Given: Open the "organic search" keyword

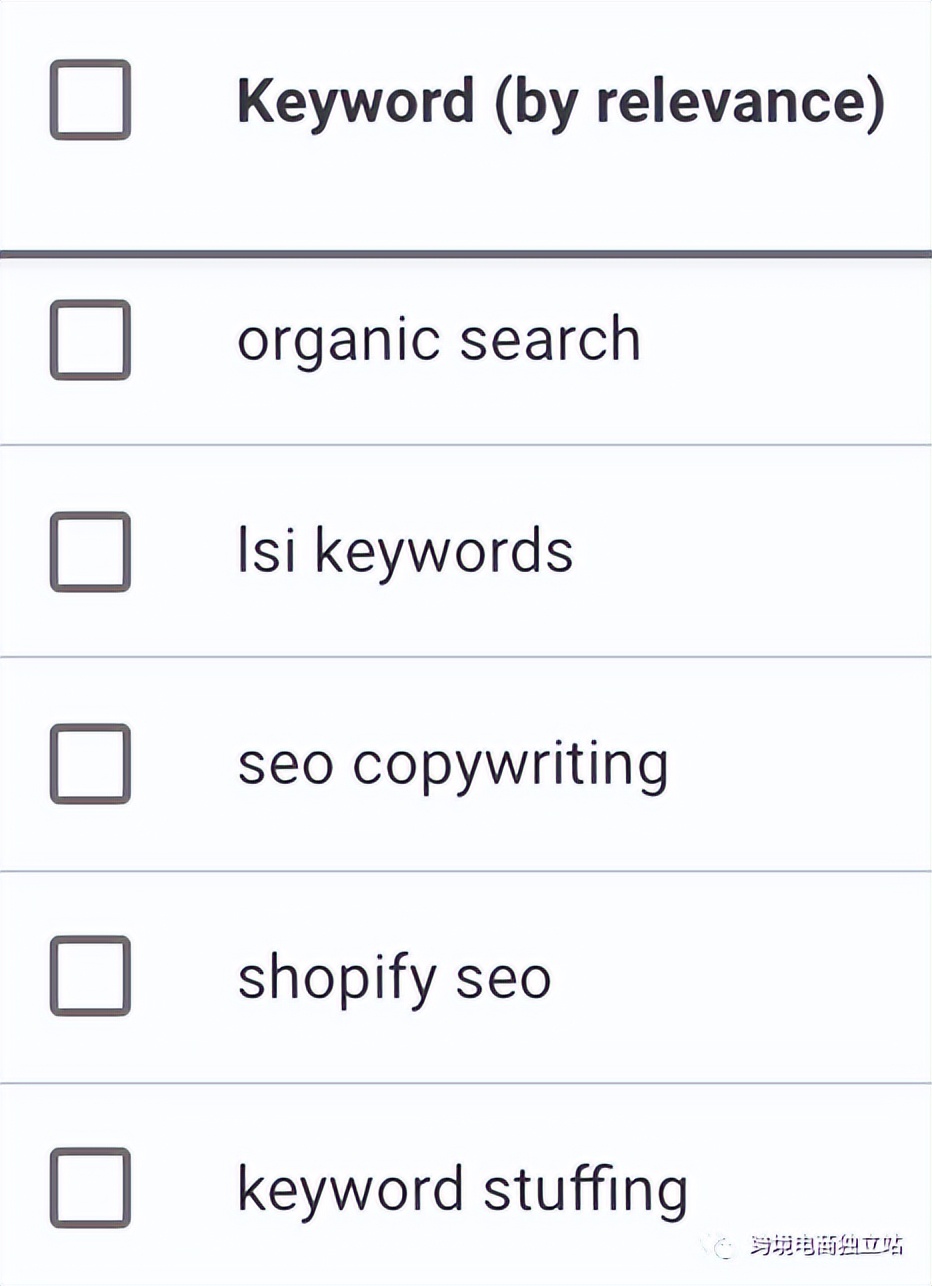Looking at the screenshot, I should click(438, 340).
